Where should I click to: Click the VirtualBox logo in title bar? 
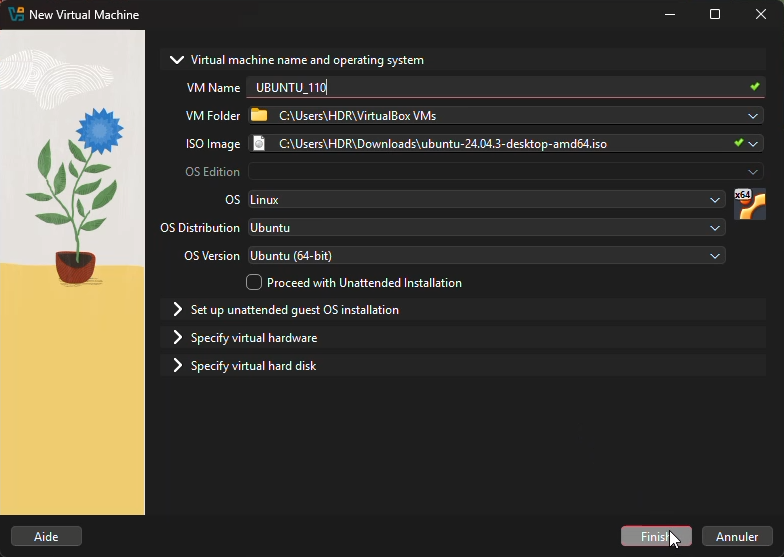(x=16, y=15)
